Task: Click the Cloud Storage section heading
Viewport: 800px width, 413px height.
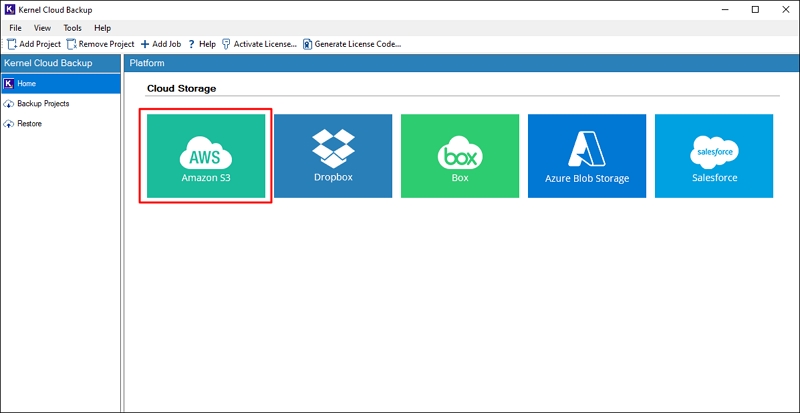Action: point(182,89)
